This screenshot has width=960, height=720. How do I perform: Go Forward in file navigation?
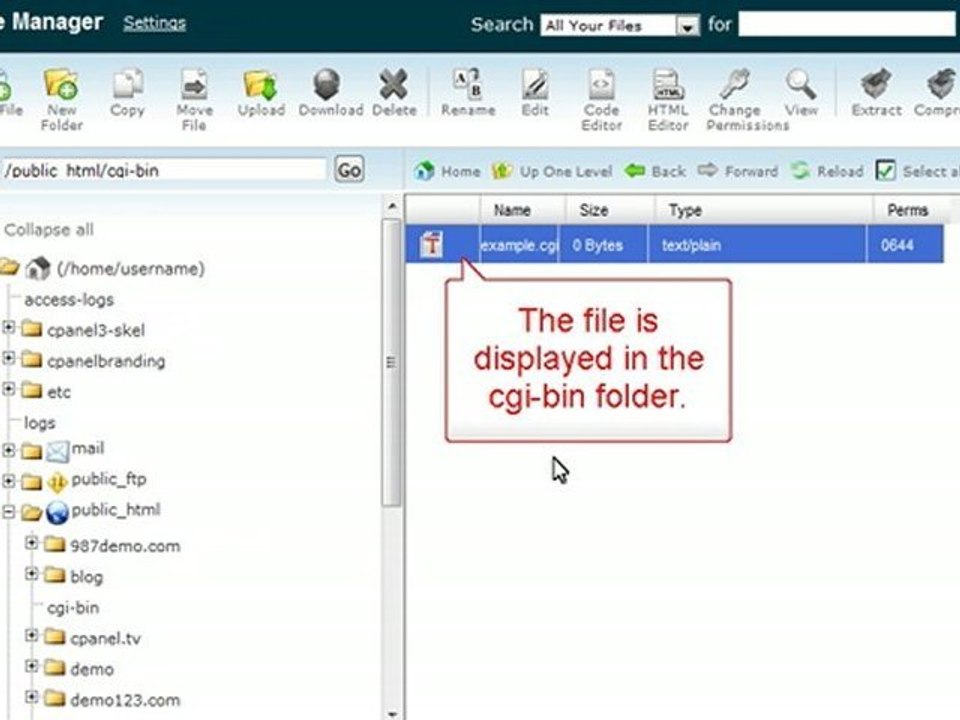(x=738, y=171)
